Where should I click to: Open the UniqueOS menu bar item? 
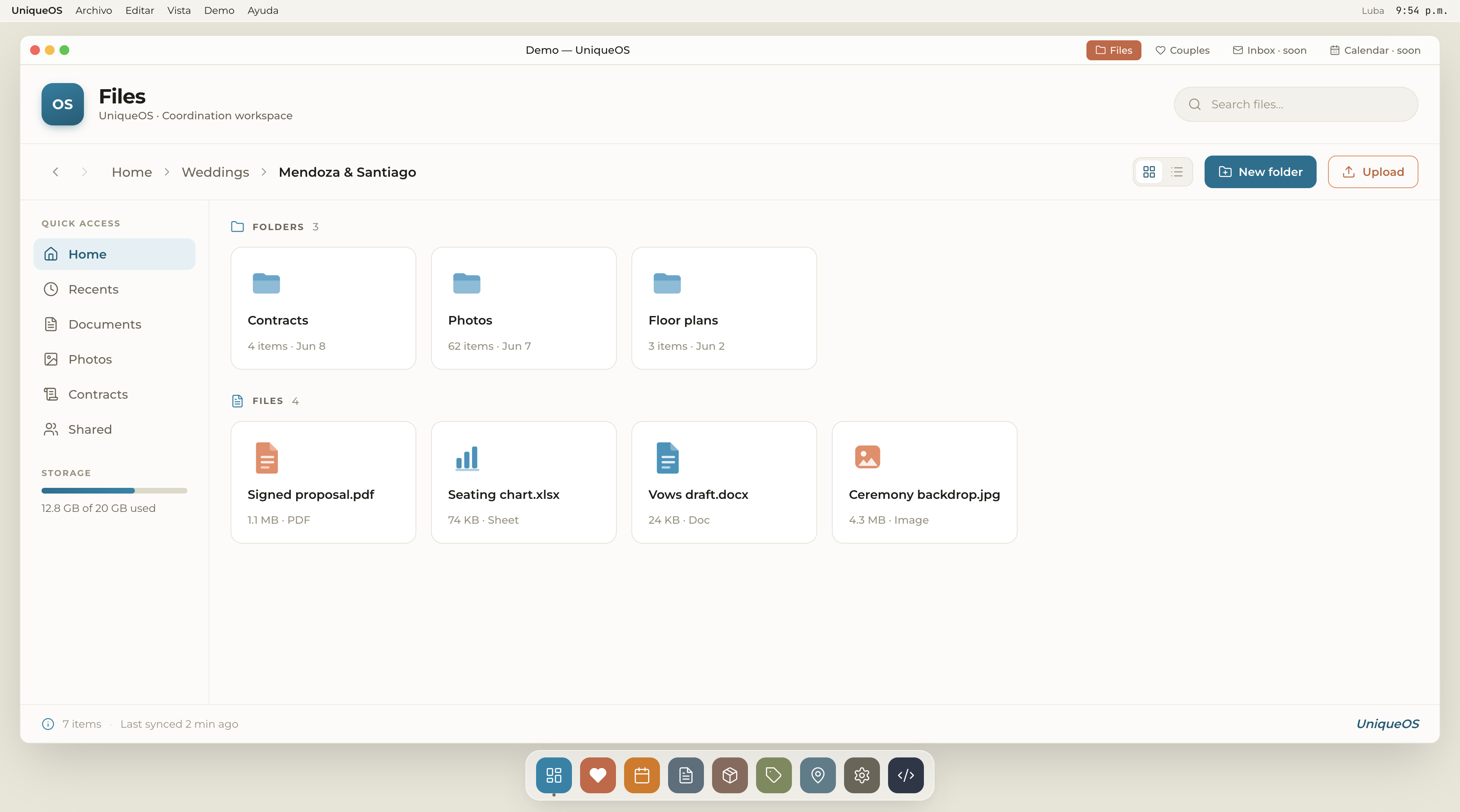click(x=37, y=10)
